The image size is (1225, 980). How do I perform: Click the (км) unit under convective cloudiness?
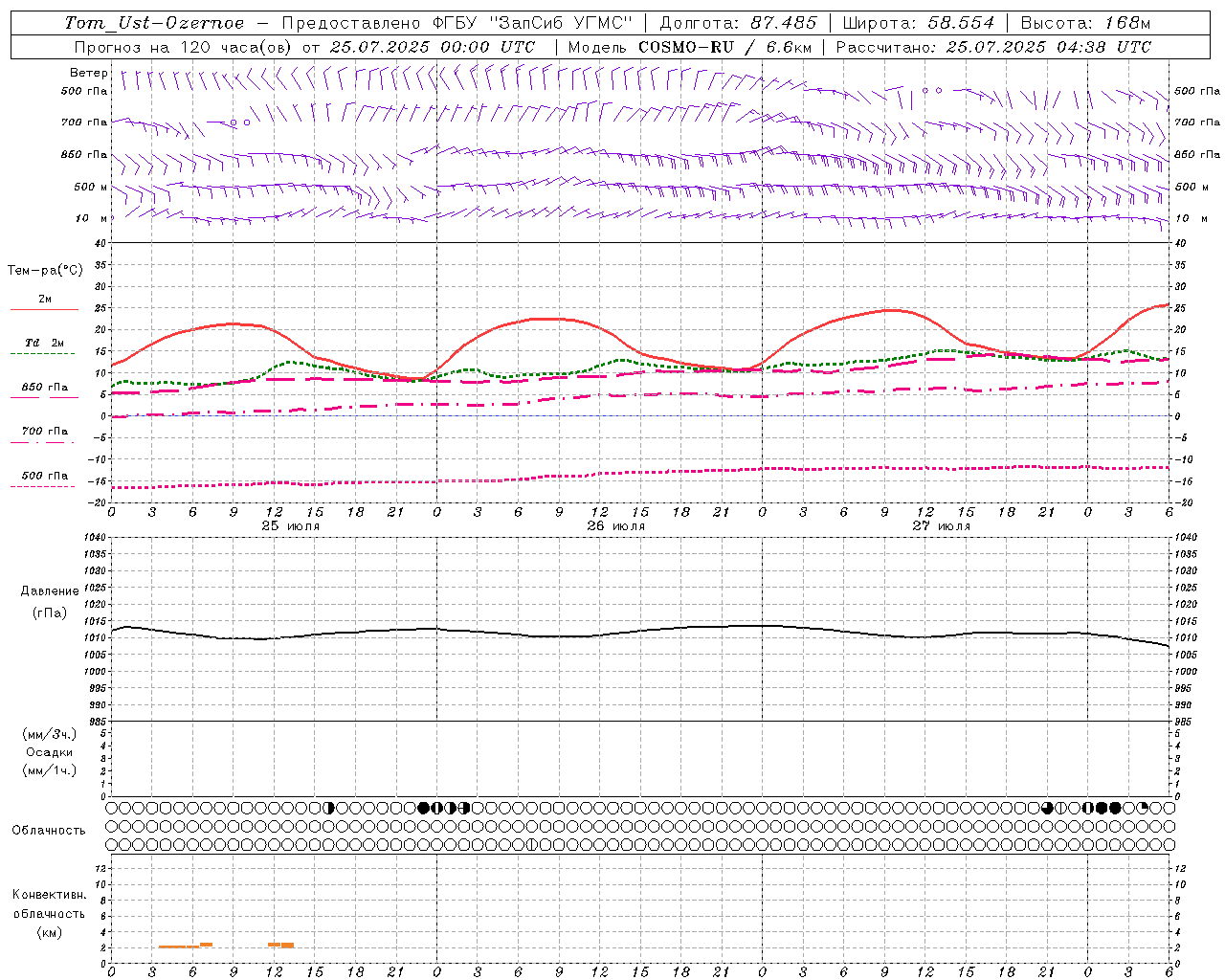(x=50, y=932)
